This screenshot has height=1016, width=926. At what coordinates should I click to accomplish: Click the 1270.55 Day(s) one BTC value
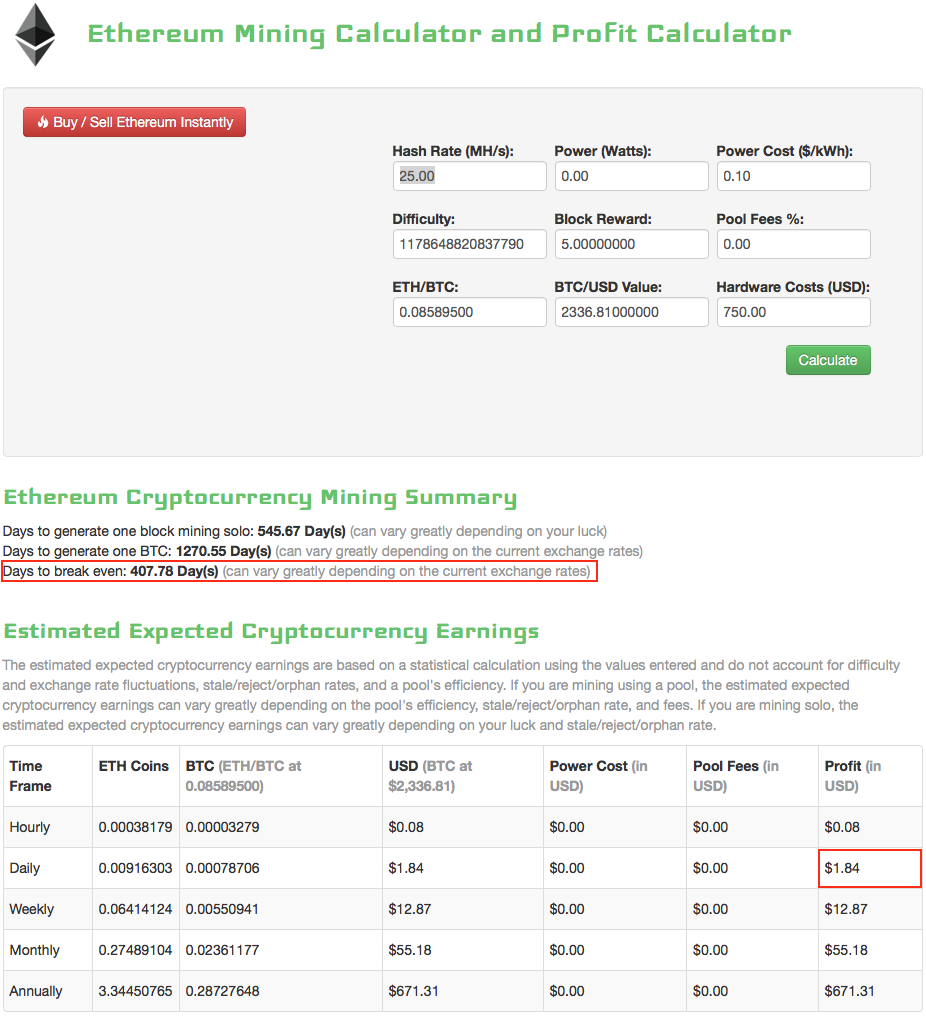click(224, 551)
